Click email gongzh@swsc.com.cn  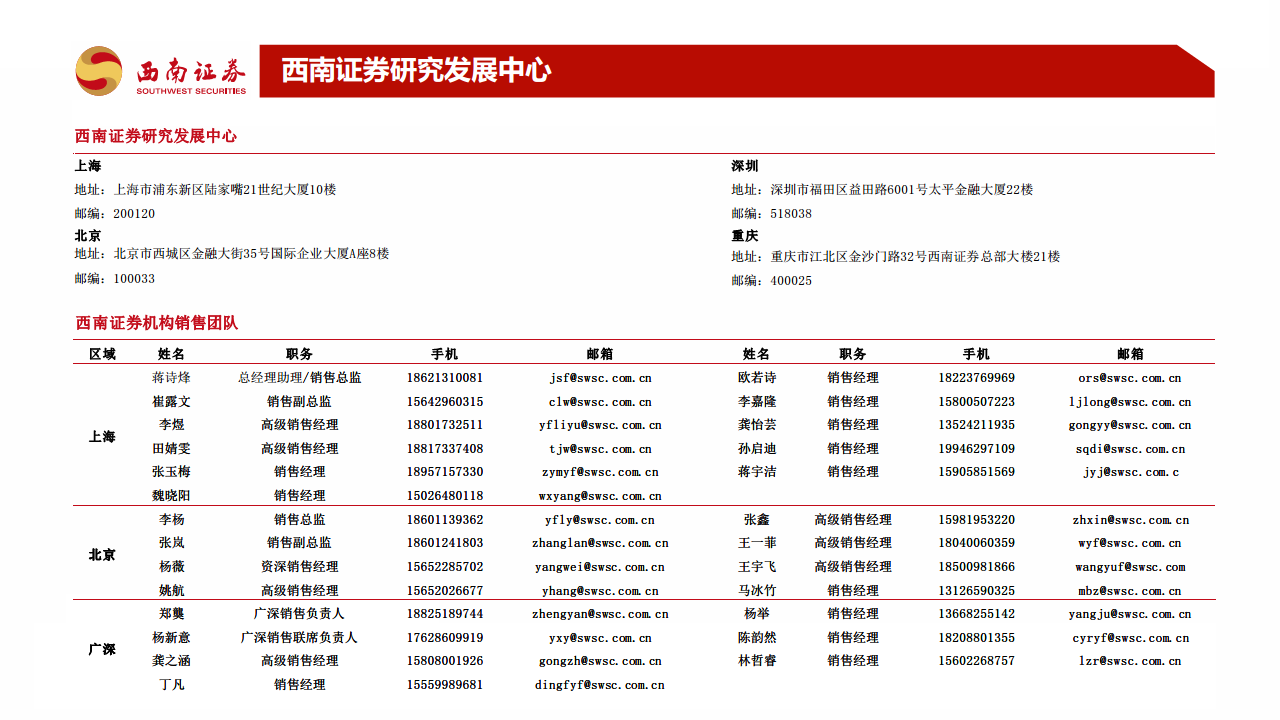600,661
